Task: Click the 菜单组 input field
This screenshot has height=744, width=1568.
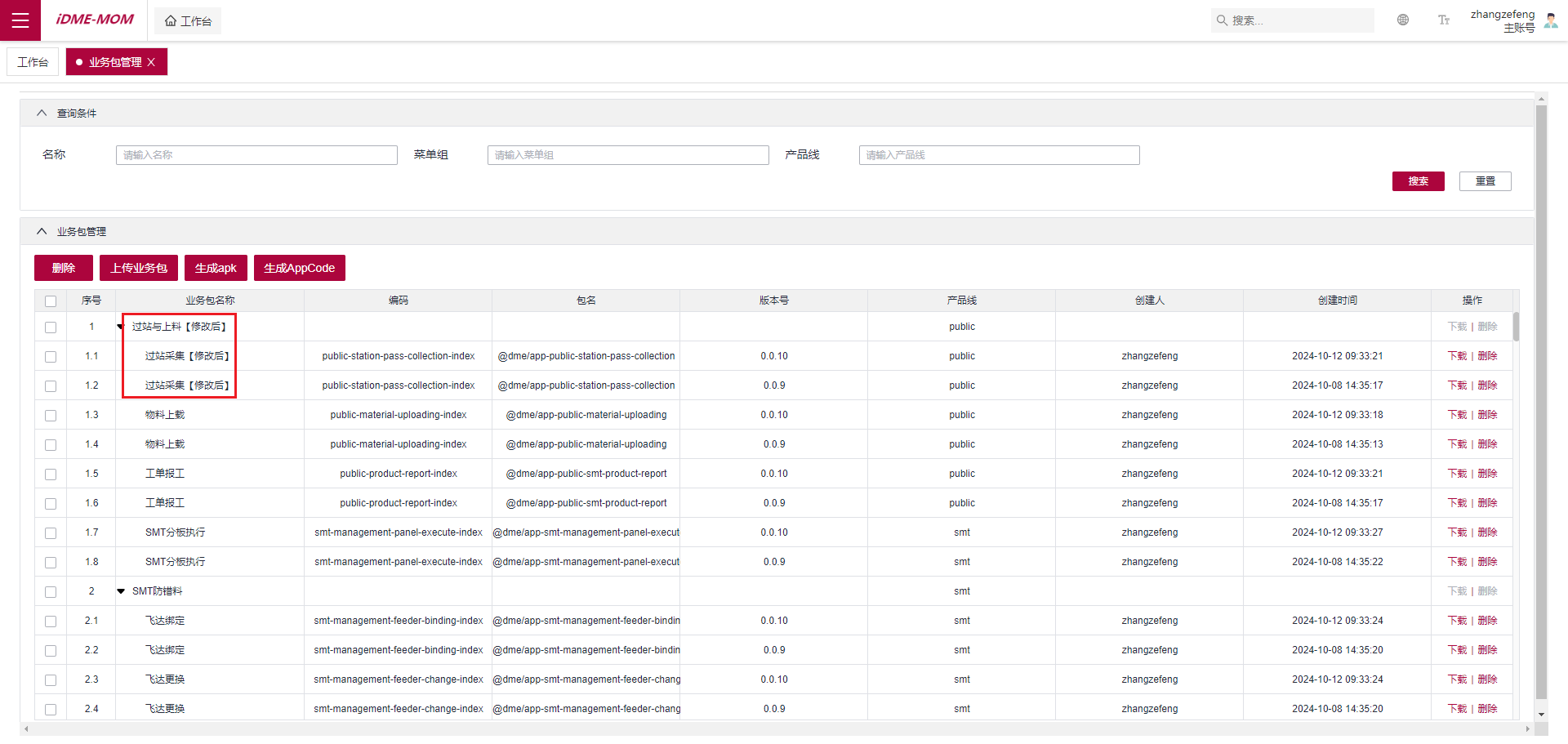Action: (x=627, y=155)
